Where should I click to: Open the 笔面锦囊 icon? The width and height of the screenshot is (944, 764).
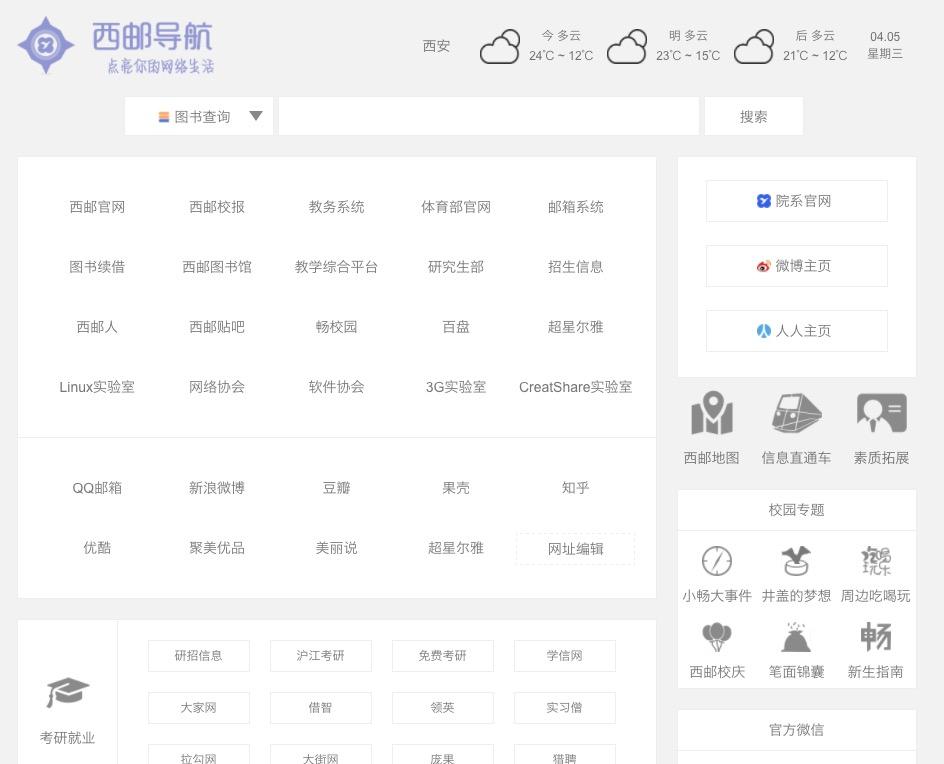796,637
